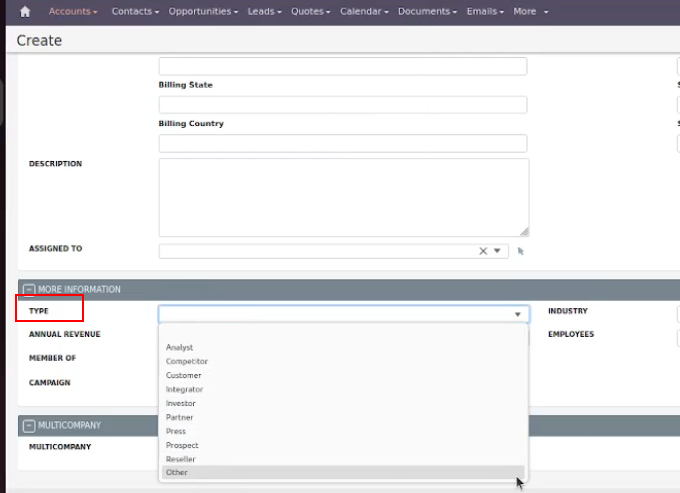Click the Home icon in navigation bar
This screenshot has height=493, width=680.
tap(25, 12)
